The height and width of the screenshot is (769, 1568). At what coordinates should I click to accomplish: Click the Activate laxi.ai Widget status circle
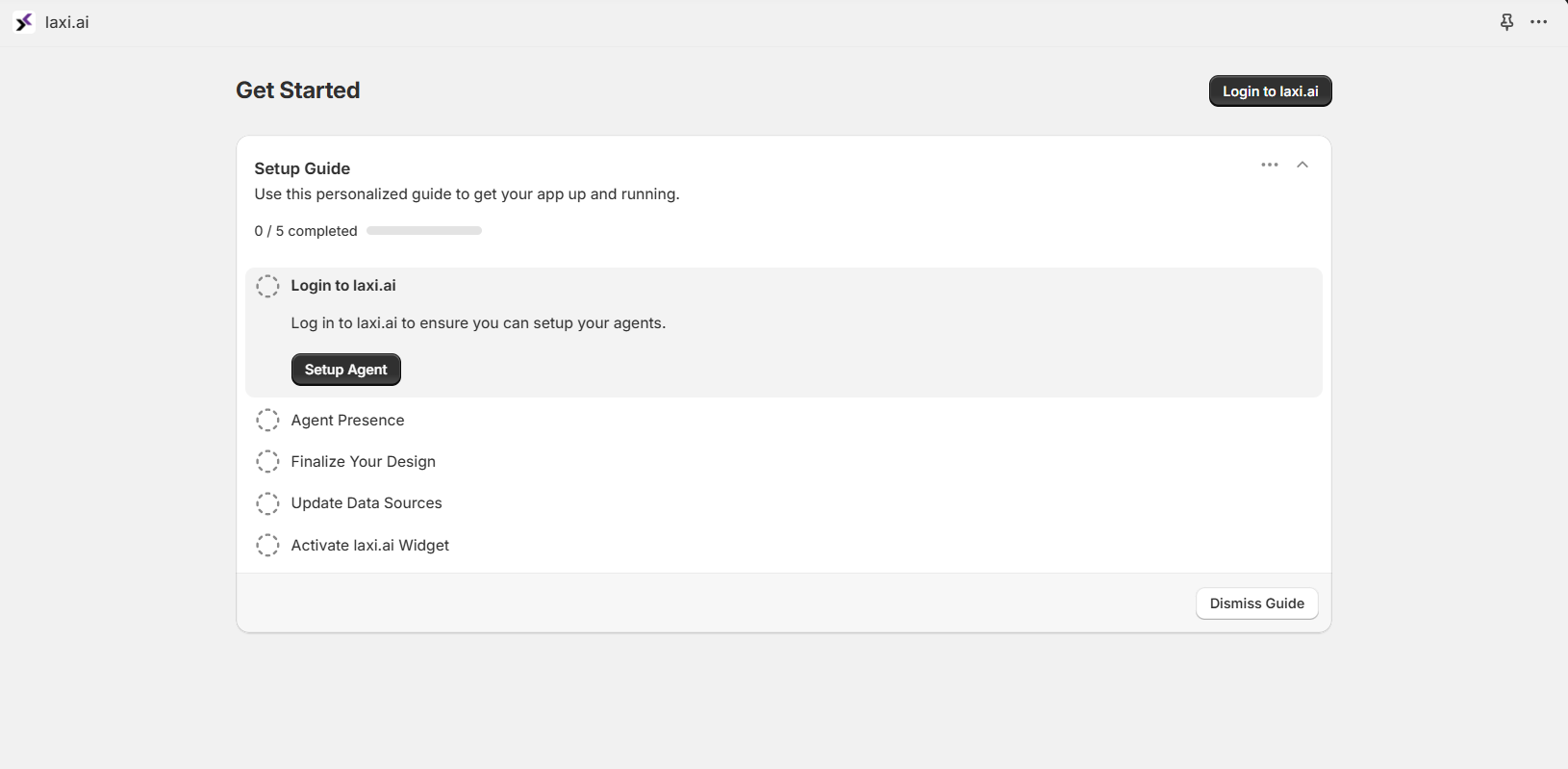coord(267,545)
